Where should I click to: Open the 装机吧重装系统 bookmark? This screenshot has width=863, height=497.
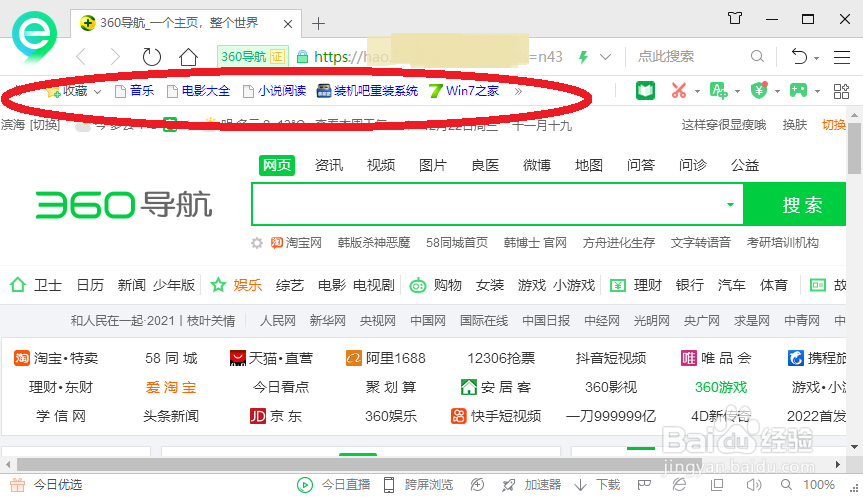click(368, 91)
